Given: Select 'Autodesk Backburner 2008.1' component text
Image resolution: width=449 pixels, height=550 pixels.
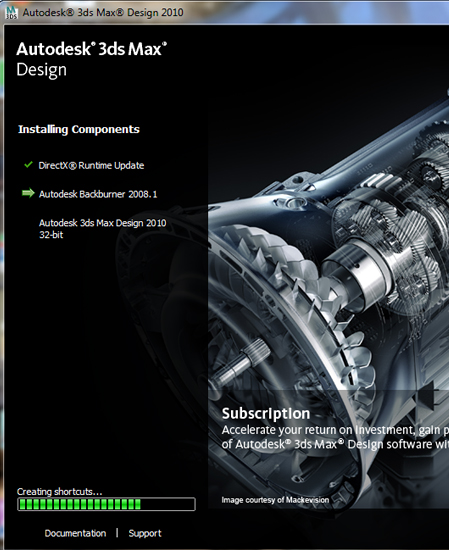Looking at the screenshot, I should pyautogui.click(x=98, y=194).
